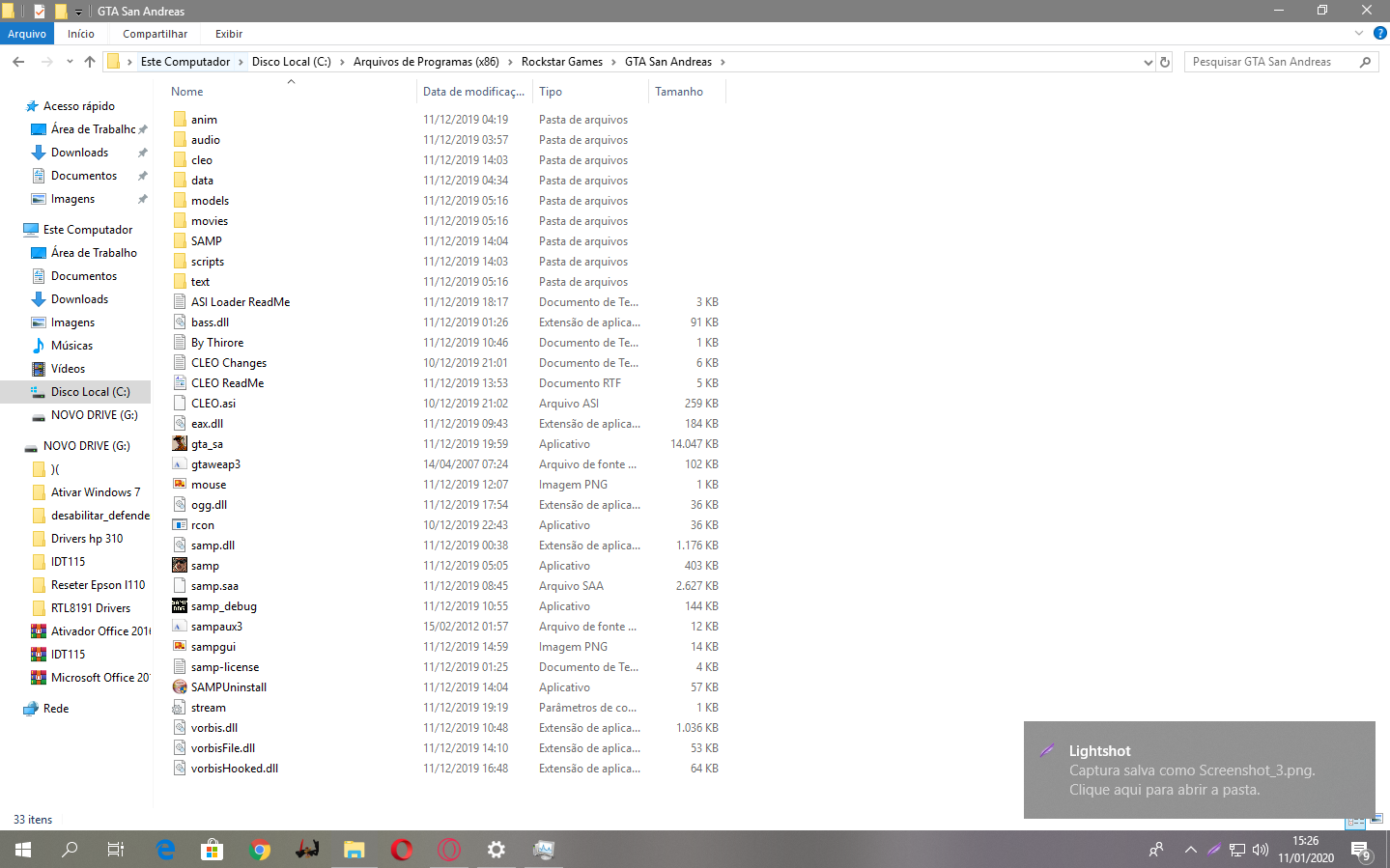Click the search magnifier icon in the search box
The width and height of the screenshot is (1390, 868).
[x=1365, y=62]
